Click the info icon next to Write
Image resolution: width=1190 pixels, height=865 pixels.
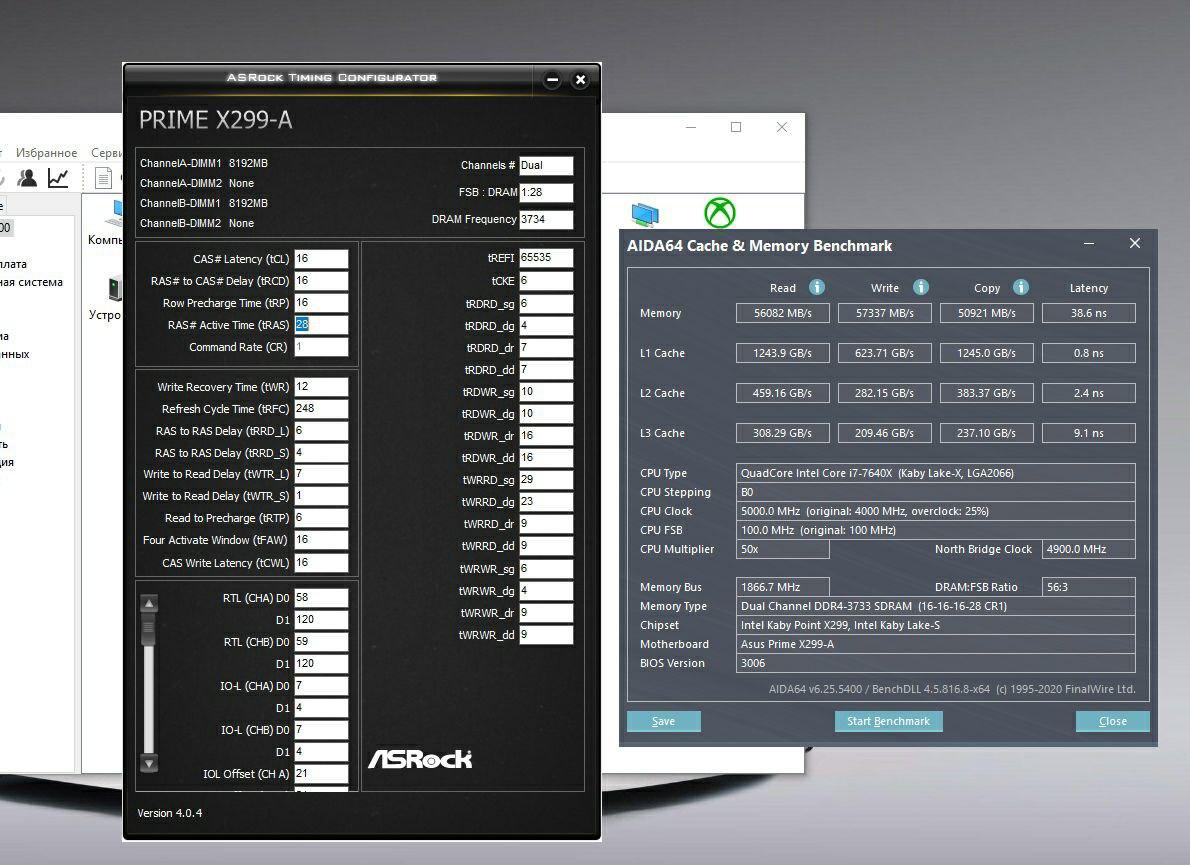[x=921, y=287]
